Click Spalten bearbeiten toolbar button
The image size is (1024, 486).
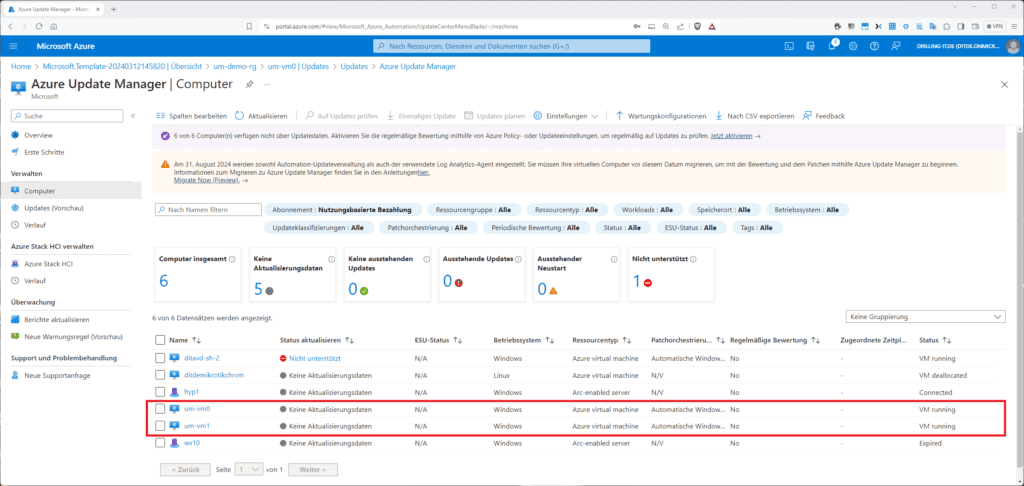click(x=191, y=116)
